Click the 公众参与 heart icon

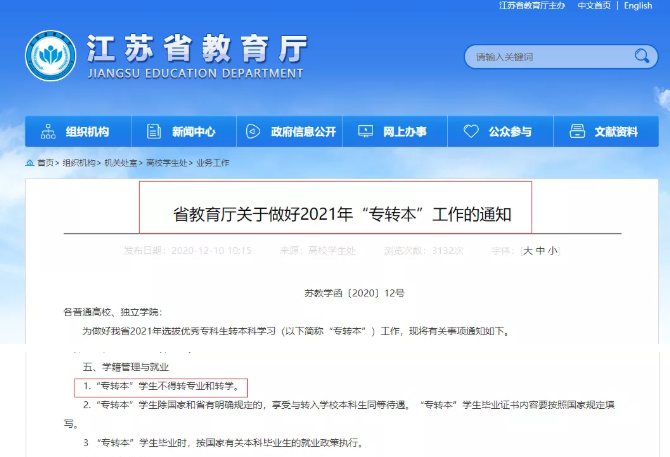pos(471,132)
